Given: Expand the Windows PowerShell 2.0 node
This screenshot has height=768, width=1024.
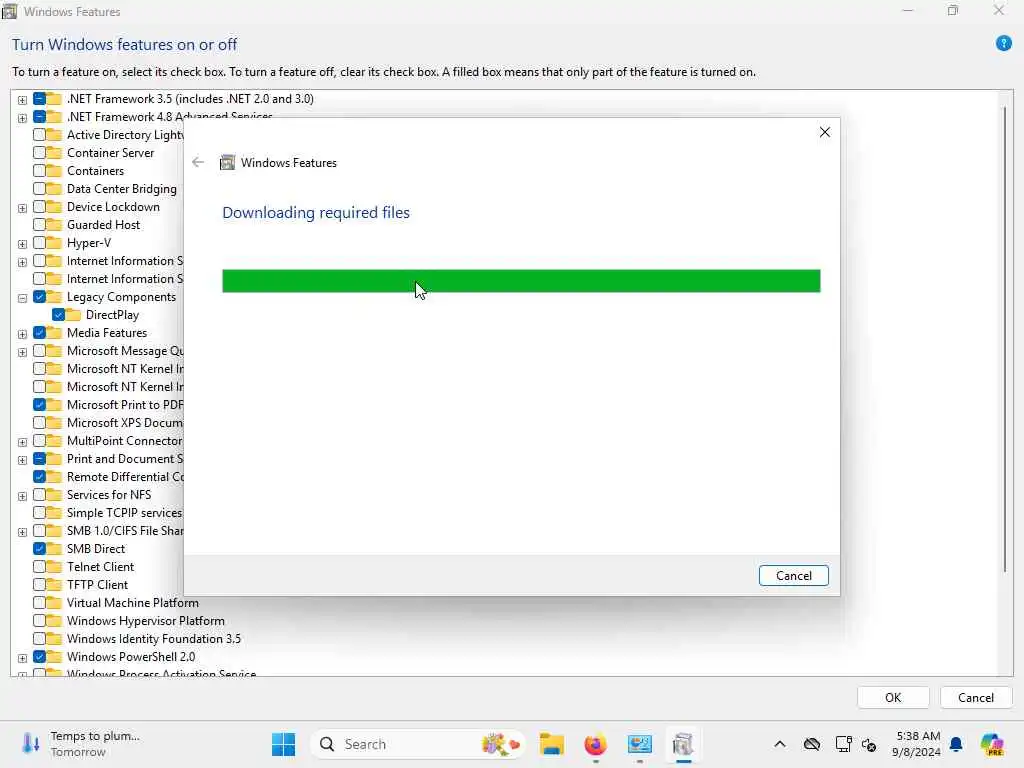Looking at the screenshot, I should tap(22, 658).
